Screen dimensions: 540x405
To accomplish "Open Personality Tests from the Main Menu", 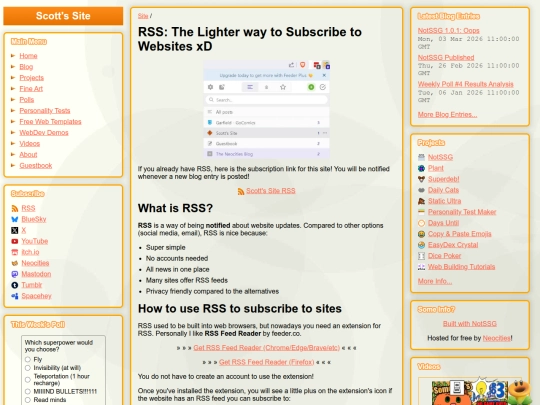I will pyautogui.click(x=45, y=111).
